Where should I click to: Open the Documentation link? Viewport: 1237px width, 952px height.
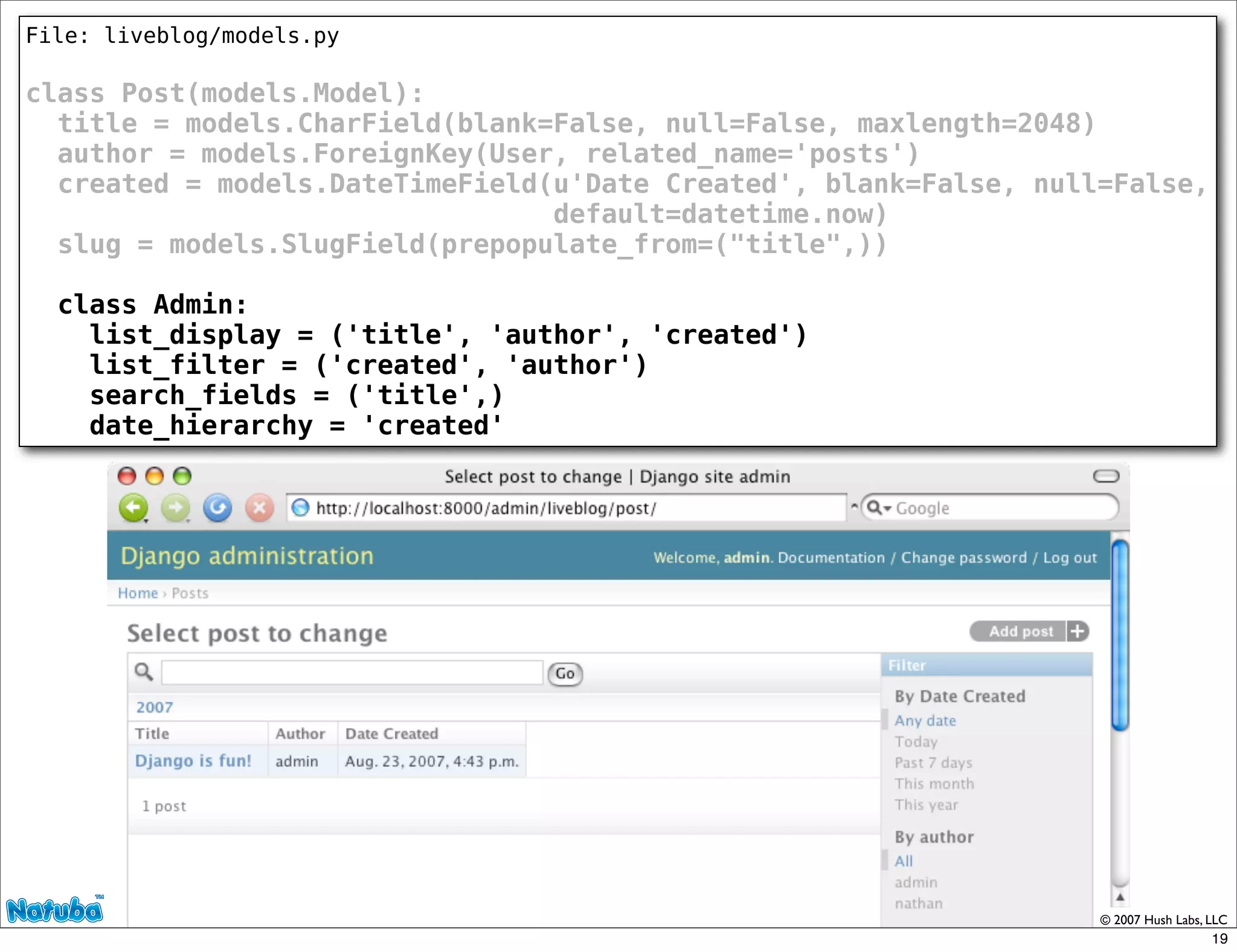click(831, 558)
